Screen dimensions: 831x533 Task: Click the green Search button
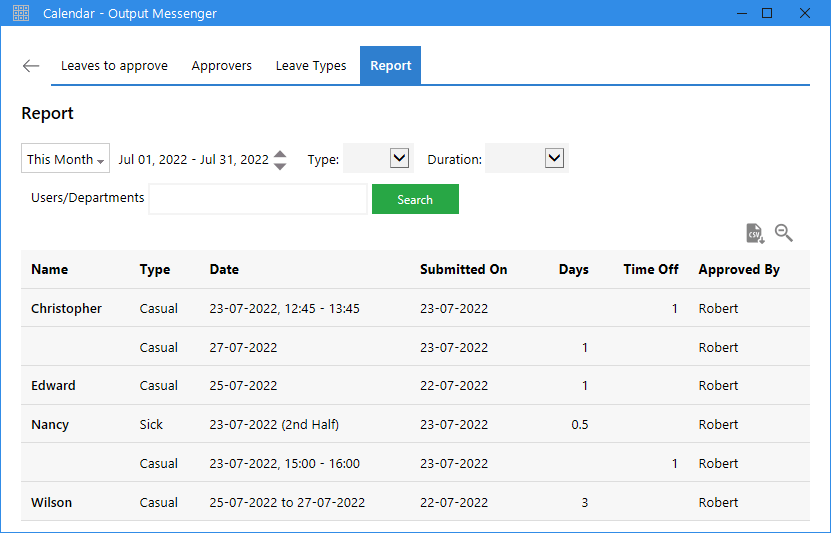(x=415, y=199)
